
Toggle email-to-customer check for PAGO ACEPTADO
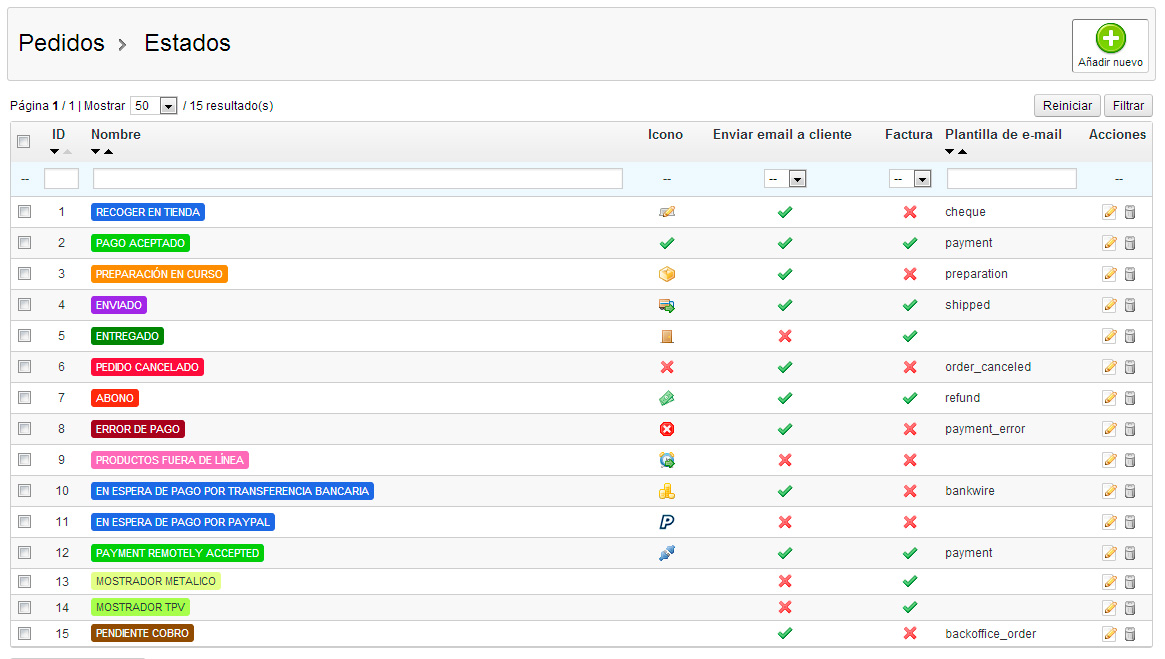click(785, 243)
